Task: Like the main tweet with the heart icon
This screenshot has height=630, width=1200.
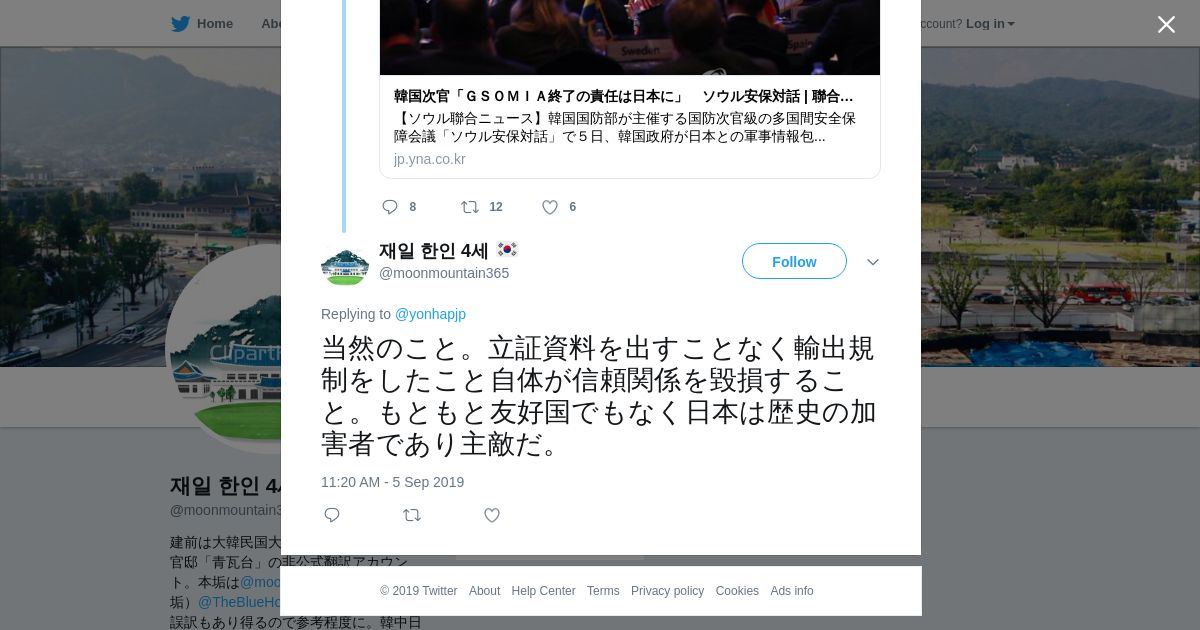Action: point(492,515)
